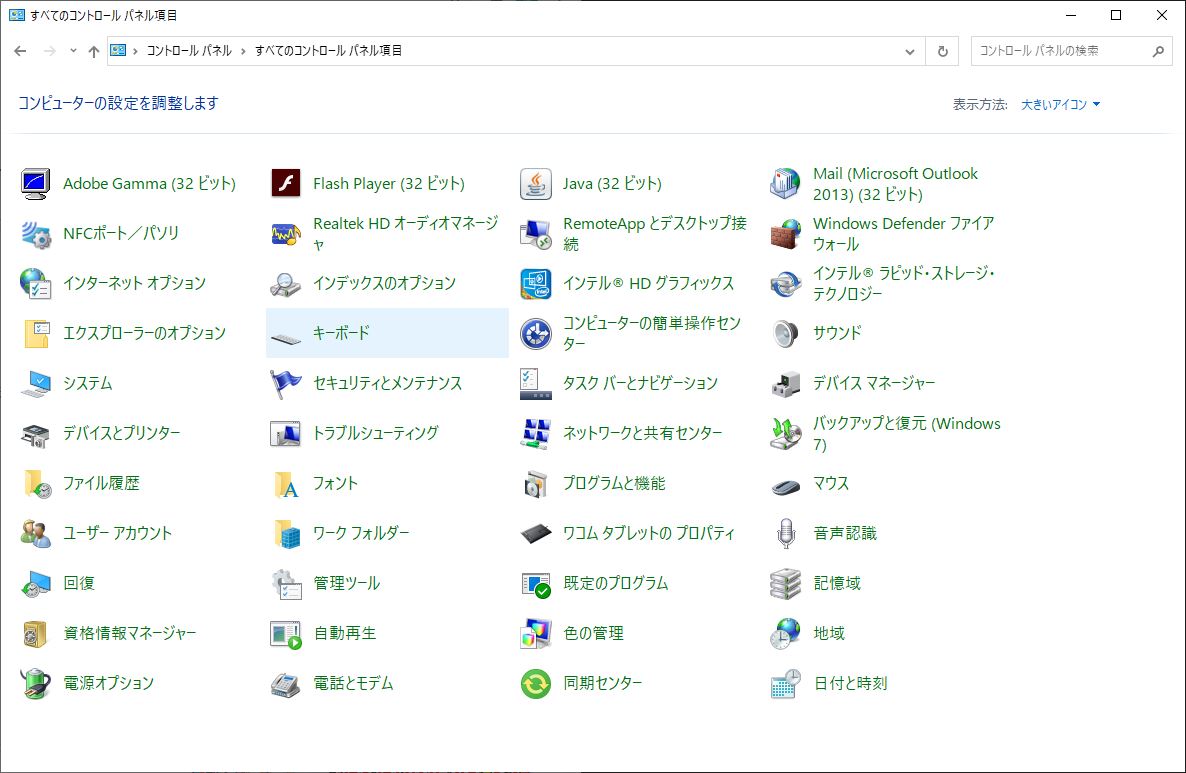1186x773 pixels.
Task: Open the ユーザー アカウント people icon
Action: [x=36, y=533]
